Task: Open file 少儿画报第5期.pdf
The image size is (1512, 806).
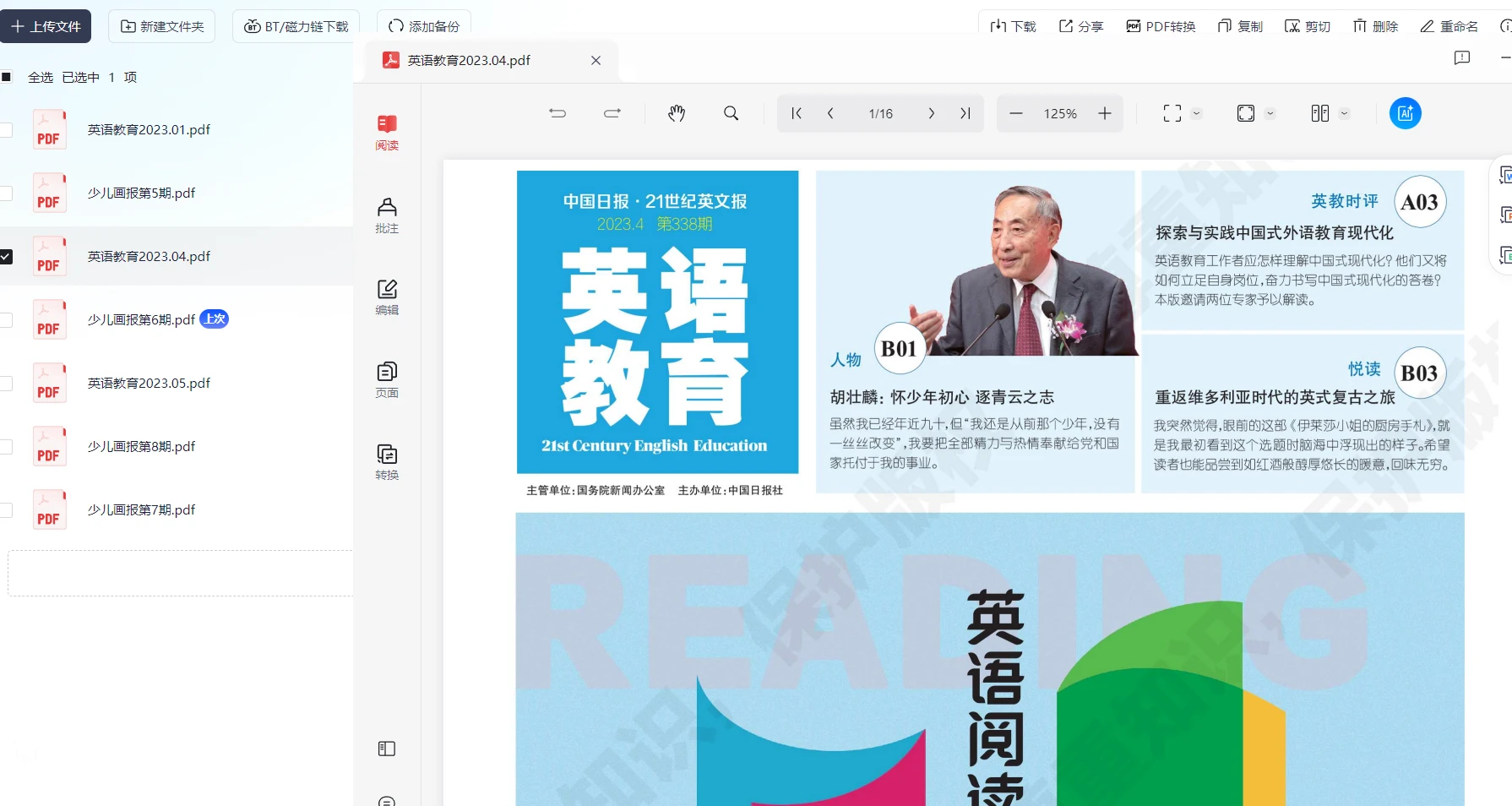Action: pyautogui.click(x=141, y=193)
